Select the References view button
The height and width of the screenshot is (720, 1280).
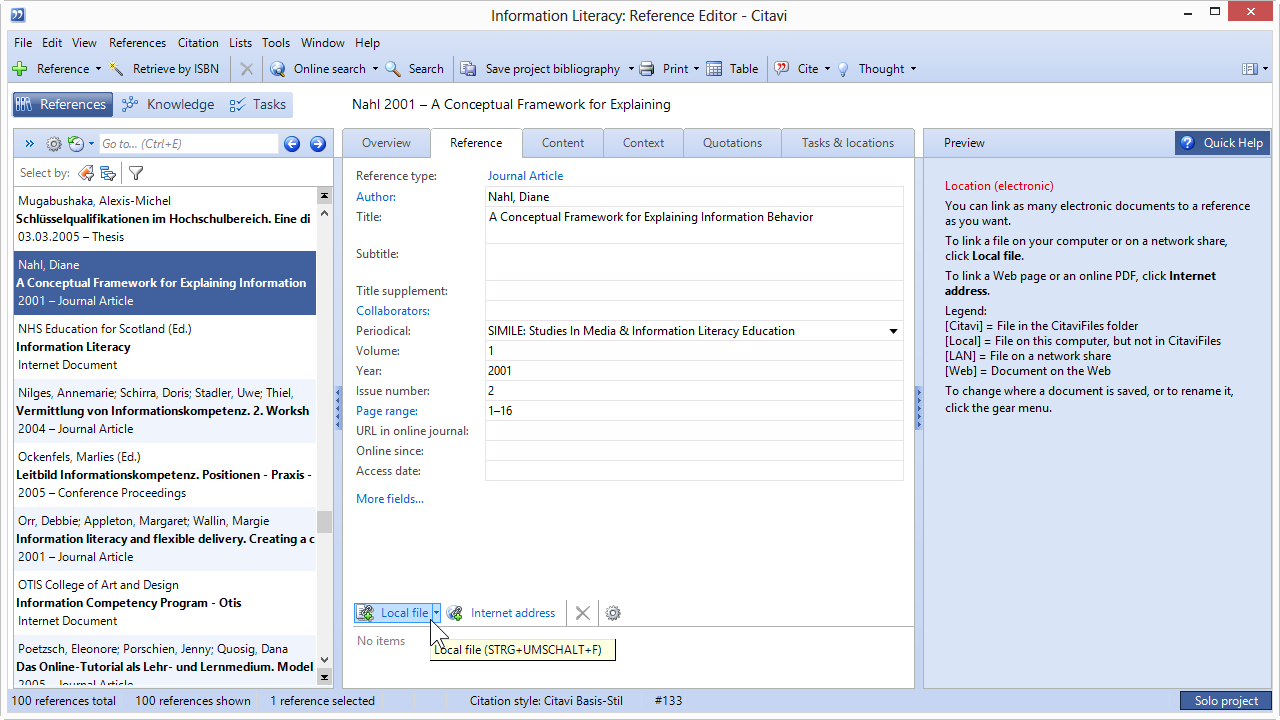point(62,104)
